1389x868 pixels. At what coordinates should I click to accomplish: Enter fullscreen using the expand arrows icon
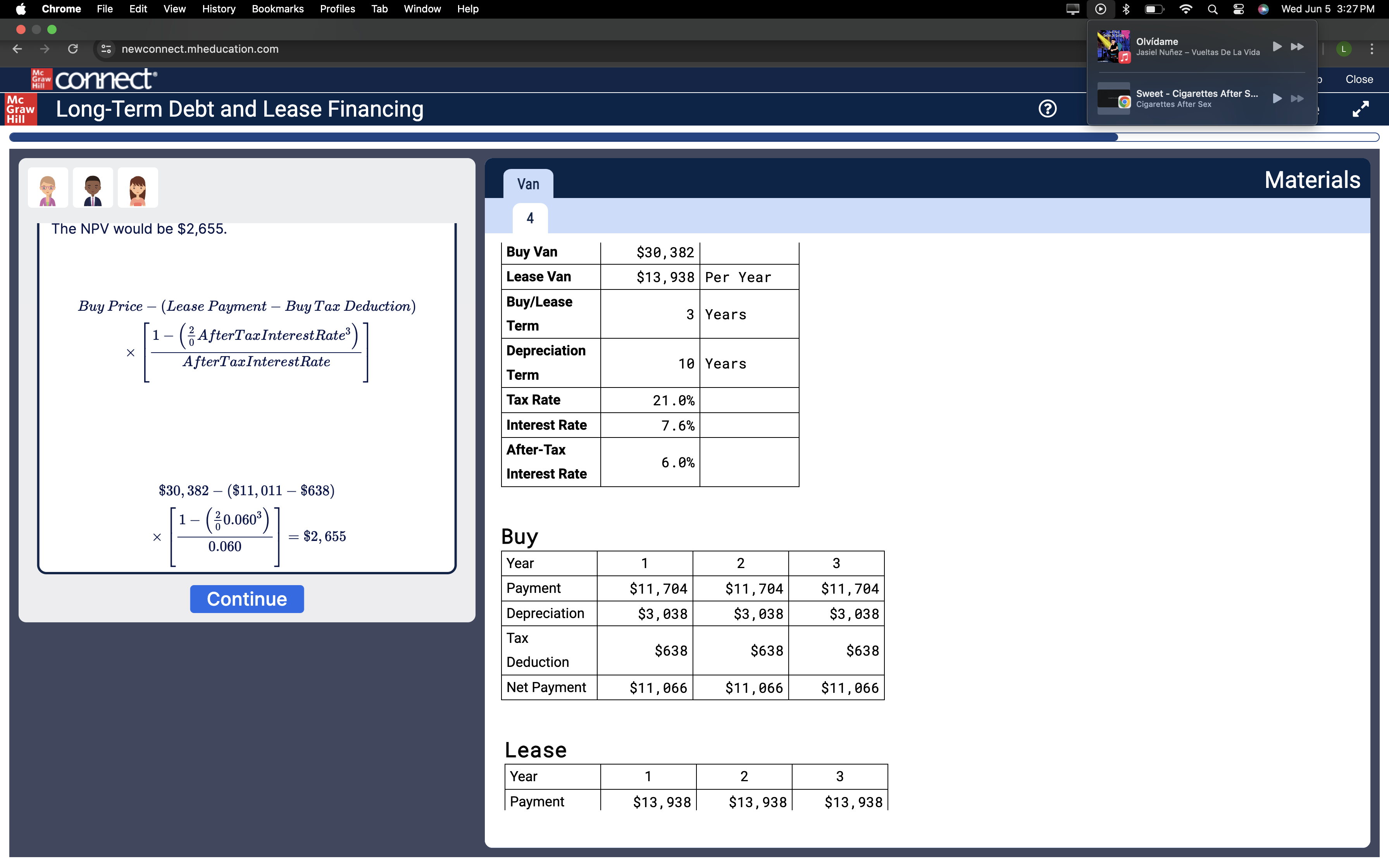(1361, 109)
